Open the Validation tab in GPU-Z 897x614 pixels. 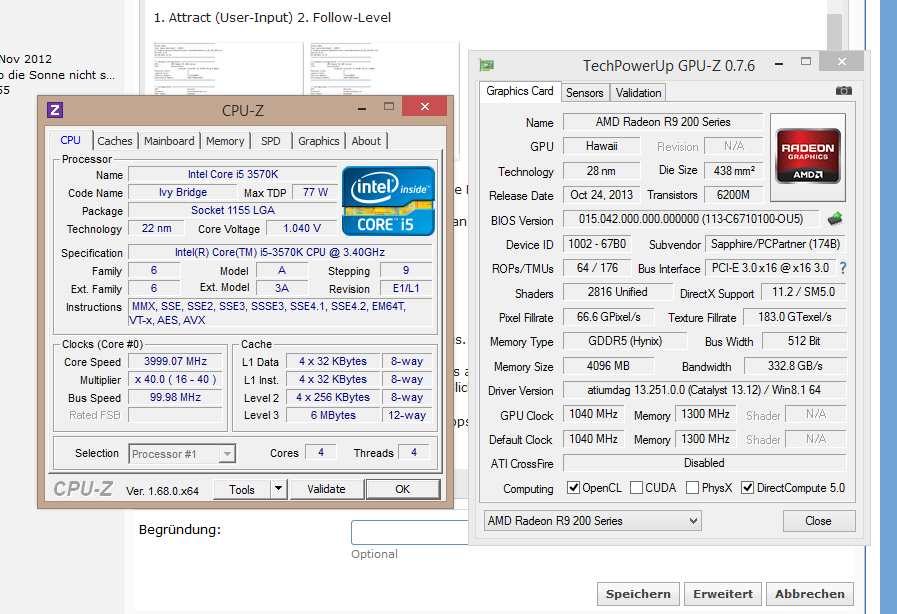point(638,93)
